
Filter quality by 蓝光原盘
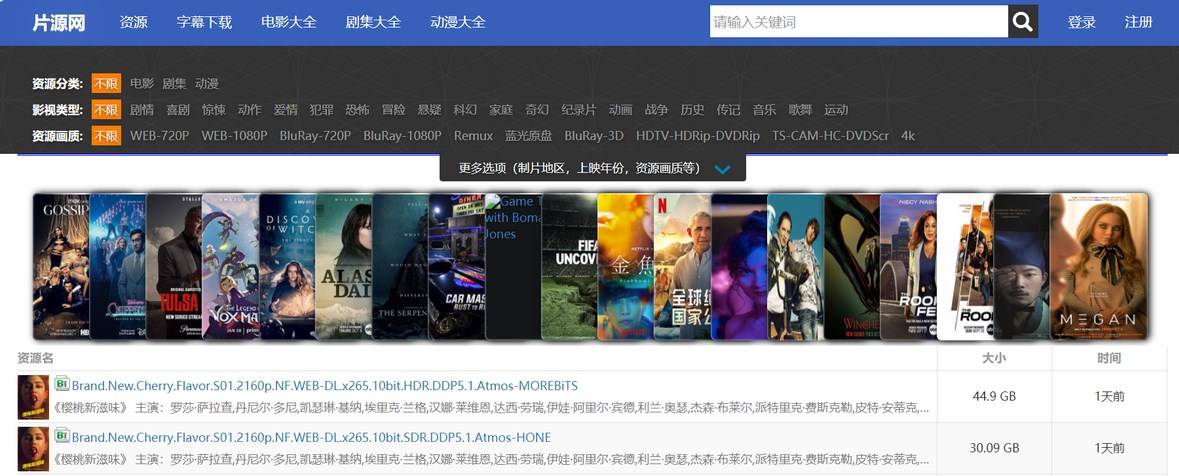(529, 136)
